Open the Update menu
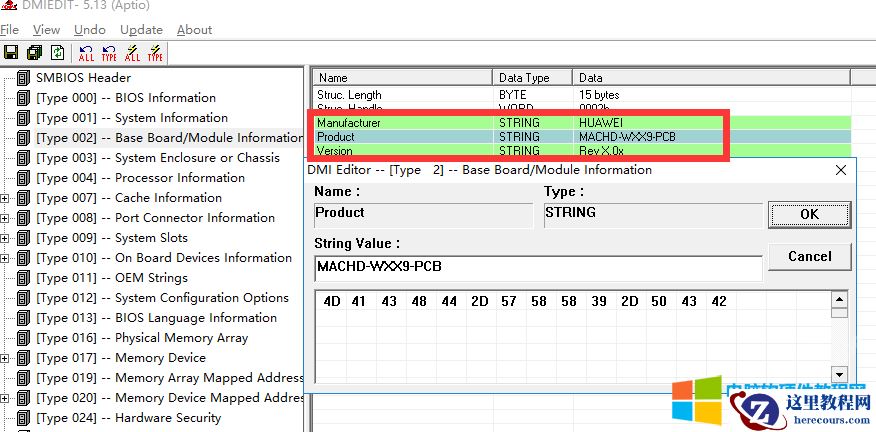 (141, 30)
